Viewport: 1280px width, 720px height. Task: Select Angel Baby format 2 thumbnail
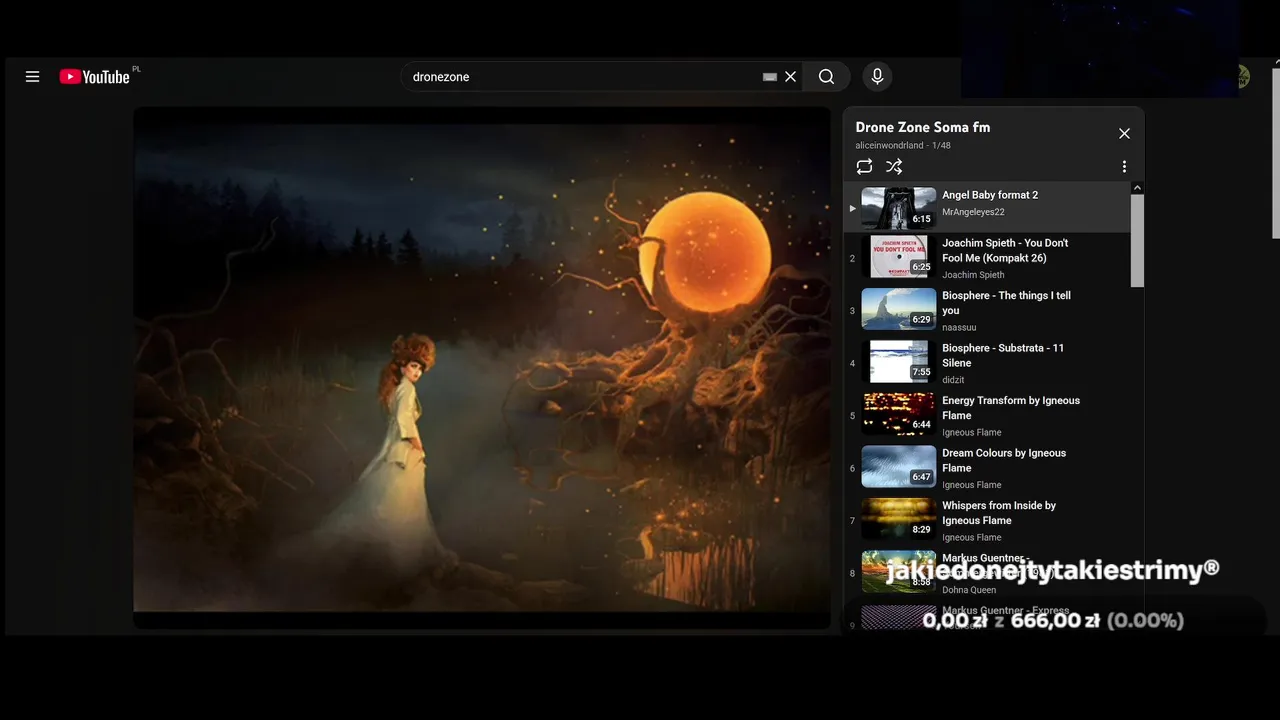click(899, 207)
